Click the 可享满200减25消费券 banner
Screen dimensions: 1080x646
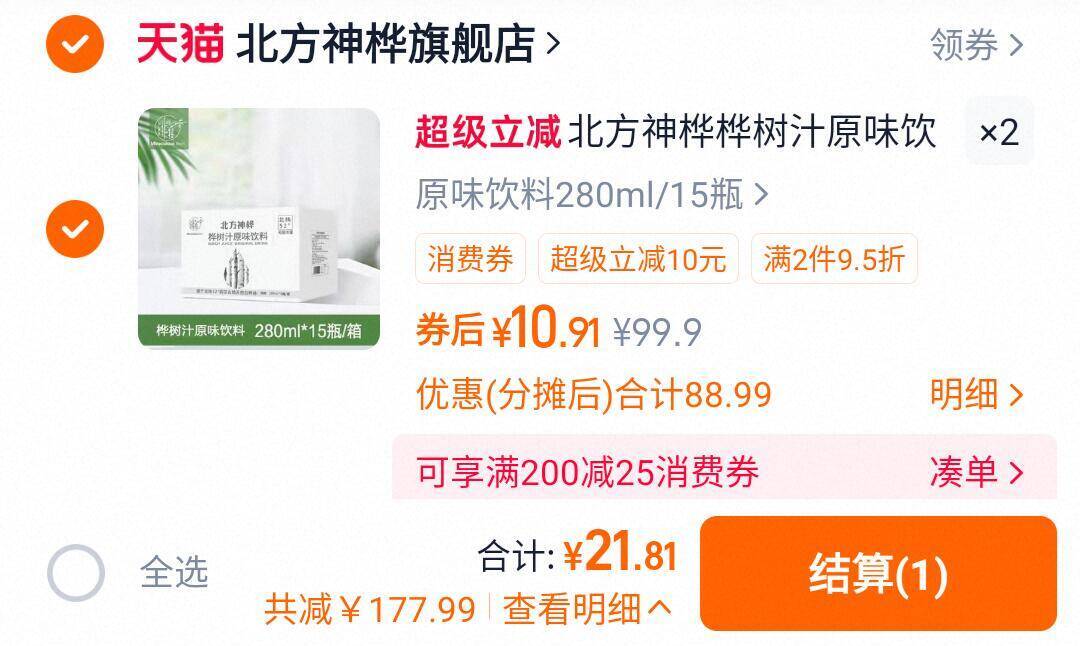coord(724,468)
